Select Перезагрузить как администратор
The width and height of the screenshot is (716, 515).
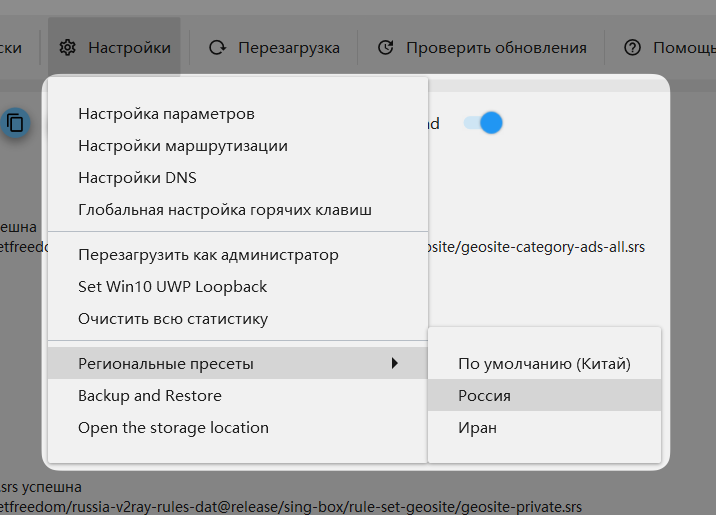coord(208,255)
